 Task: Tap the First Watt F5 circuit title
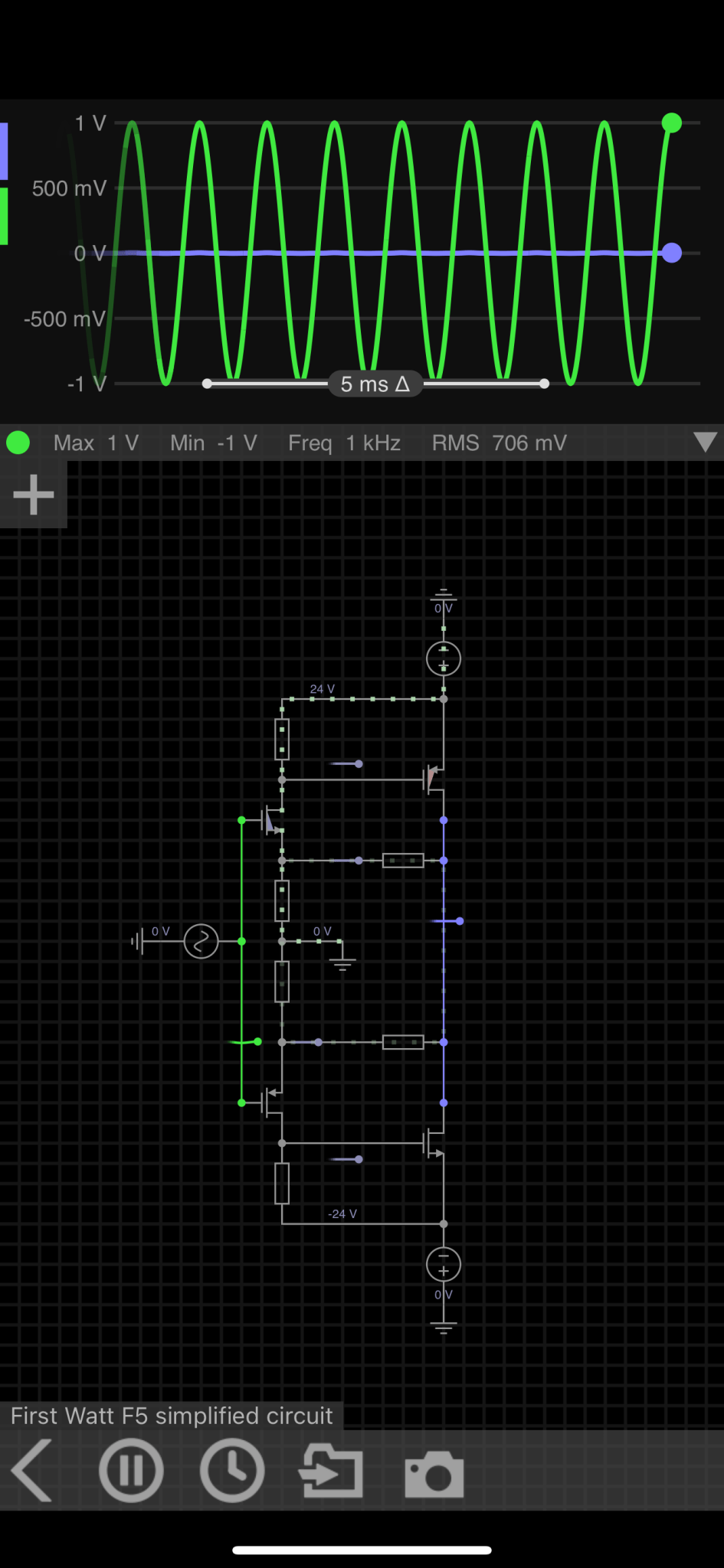[172, 1416]
